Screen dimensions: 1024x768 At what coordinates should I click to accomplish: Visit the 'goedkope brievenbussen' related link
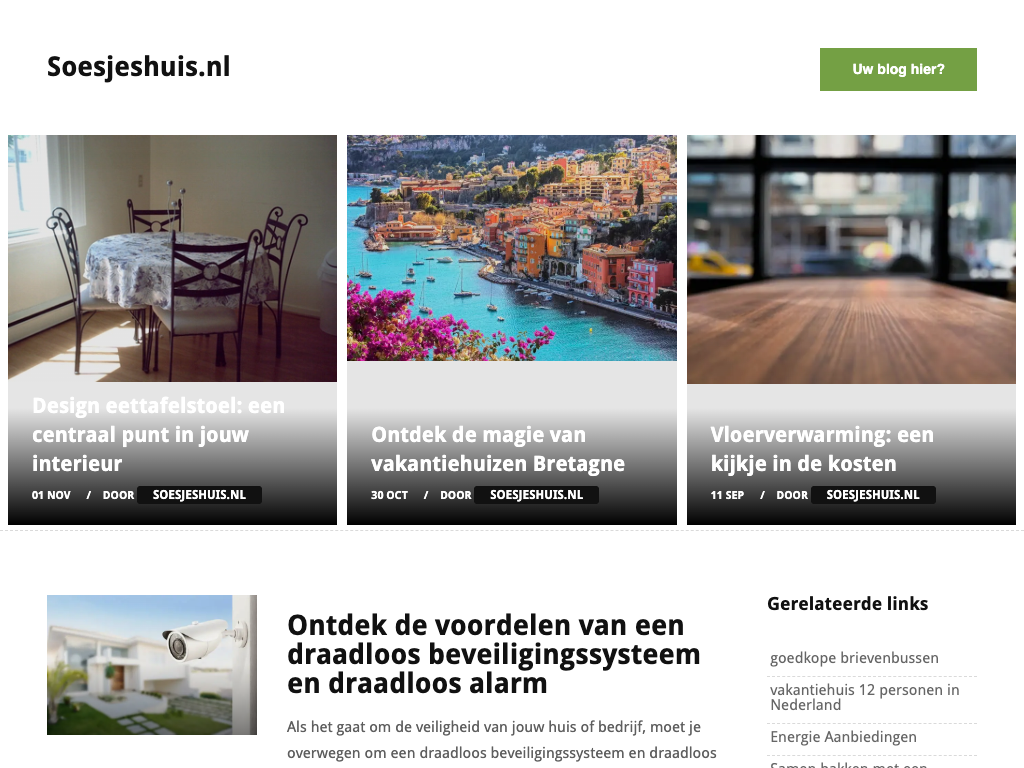pos(854,658)
